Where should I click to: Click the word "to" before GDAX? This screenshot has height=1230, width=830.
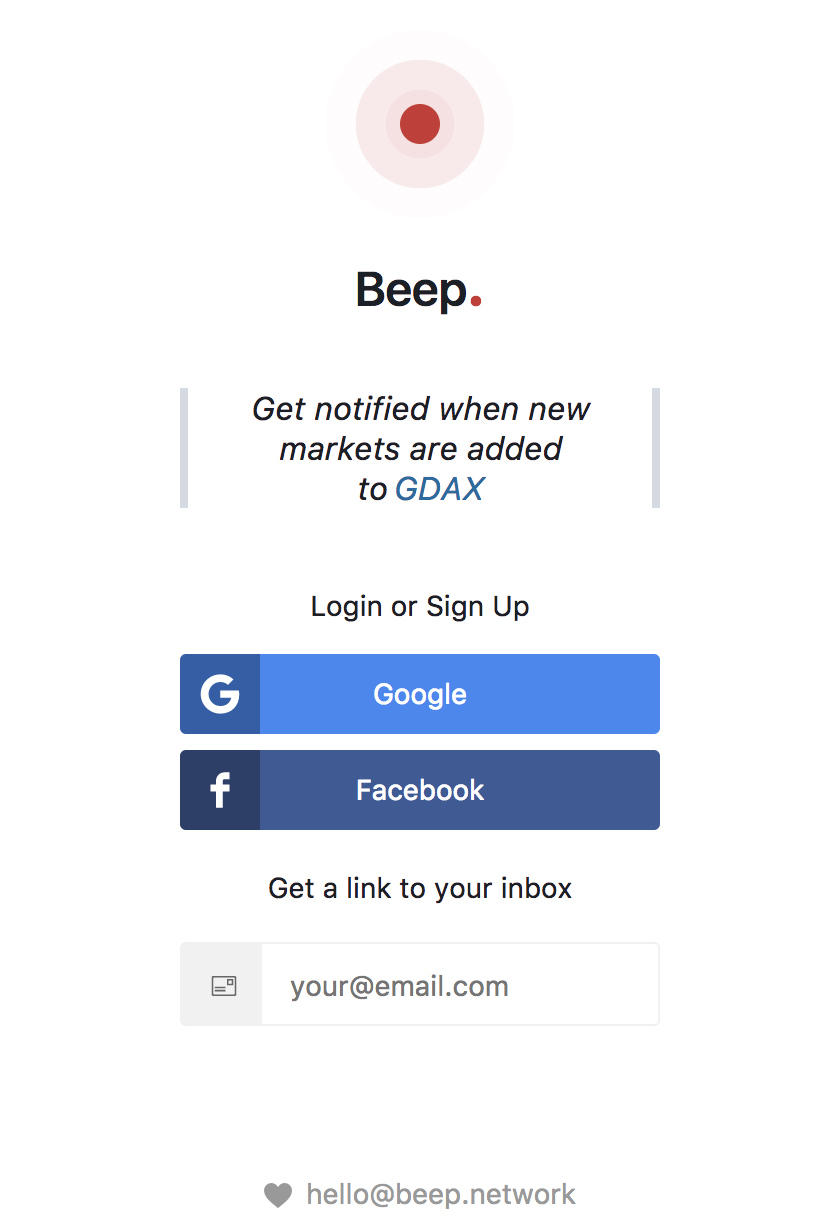[x=372, y=489]
